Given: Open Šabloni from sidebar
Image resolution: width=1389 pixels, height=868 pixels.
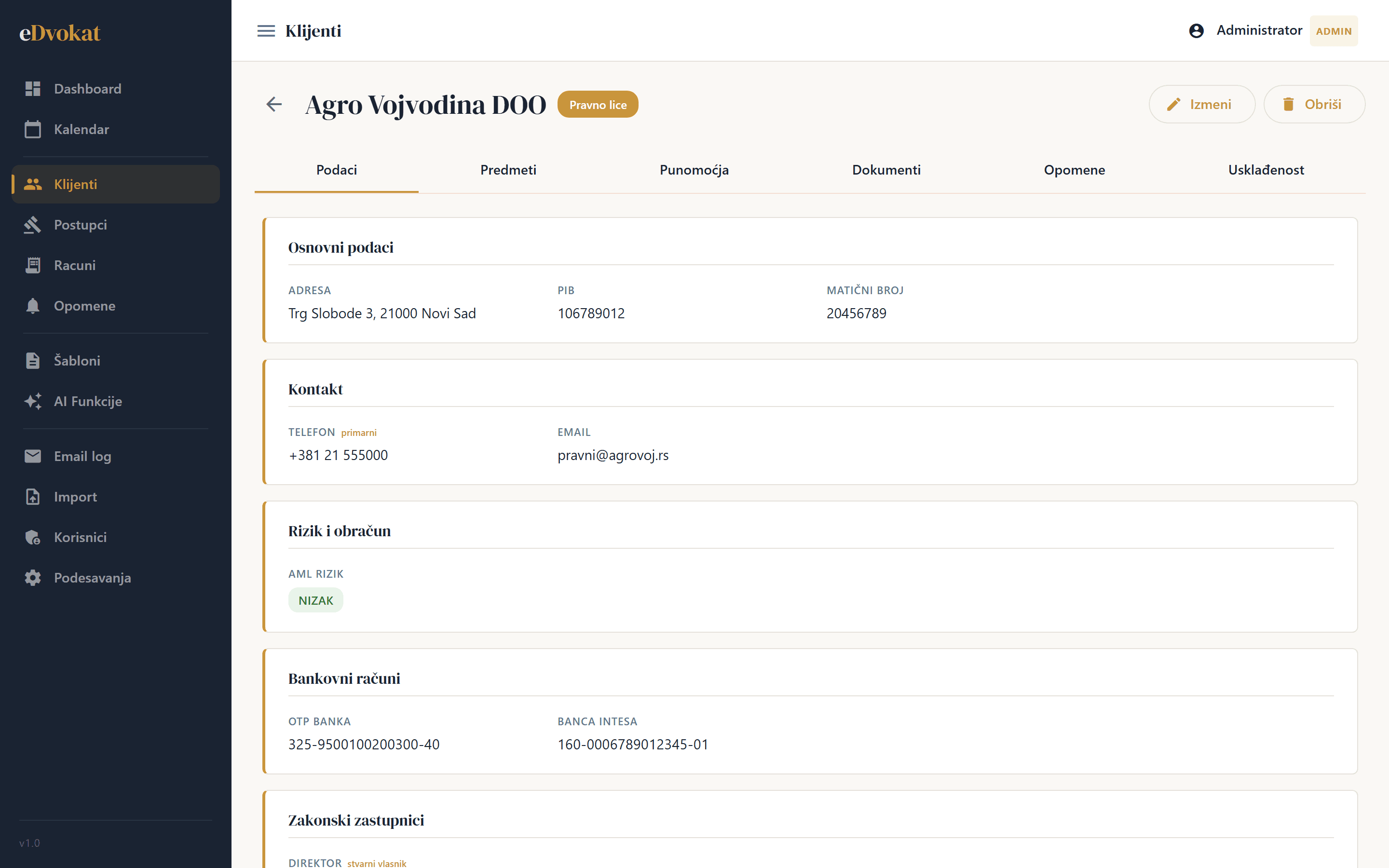Looking at the screenshot, I should pos(115,361).
